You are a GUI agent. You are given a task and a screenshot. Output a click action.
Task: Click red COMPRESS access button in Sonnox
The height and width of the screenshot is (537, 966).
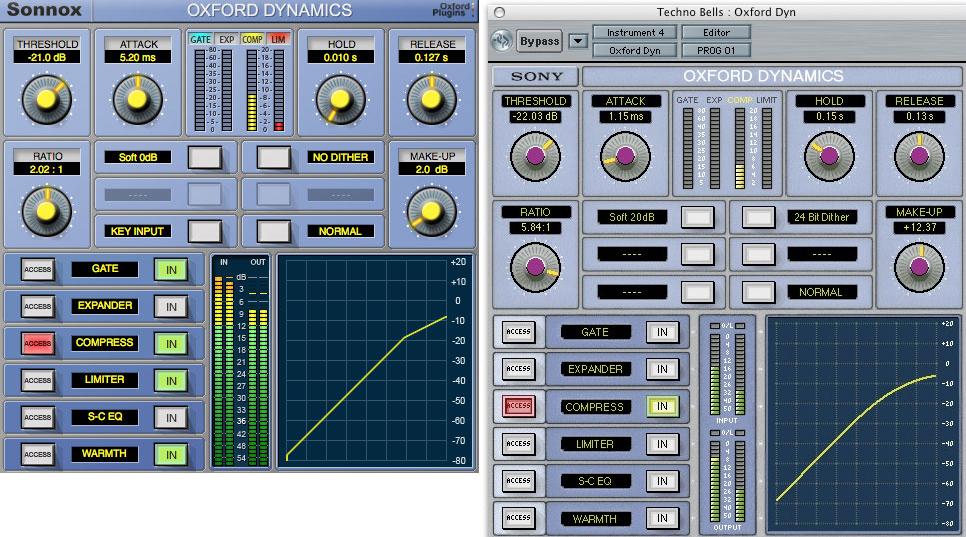pos(38,344)
